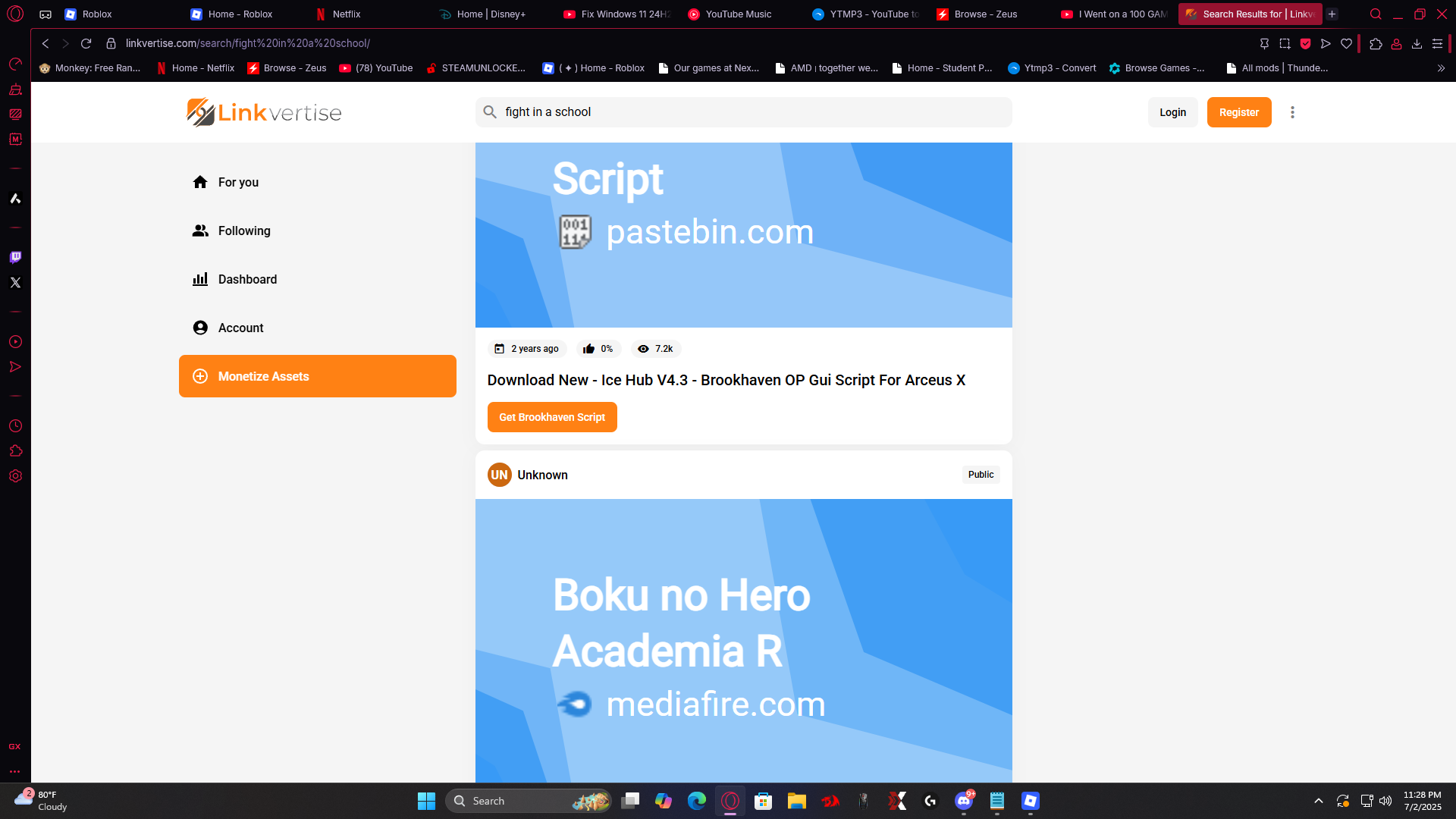Open the downloads icon in the toolbar

(1417, 43)
